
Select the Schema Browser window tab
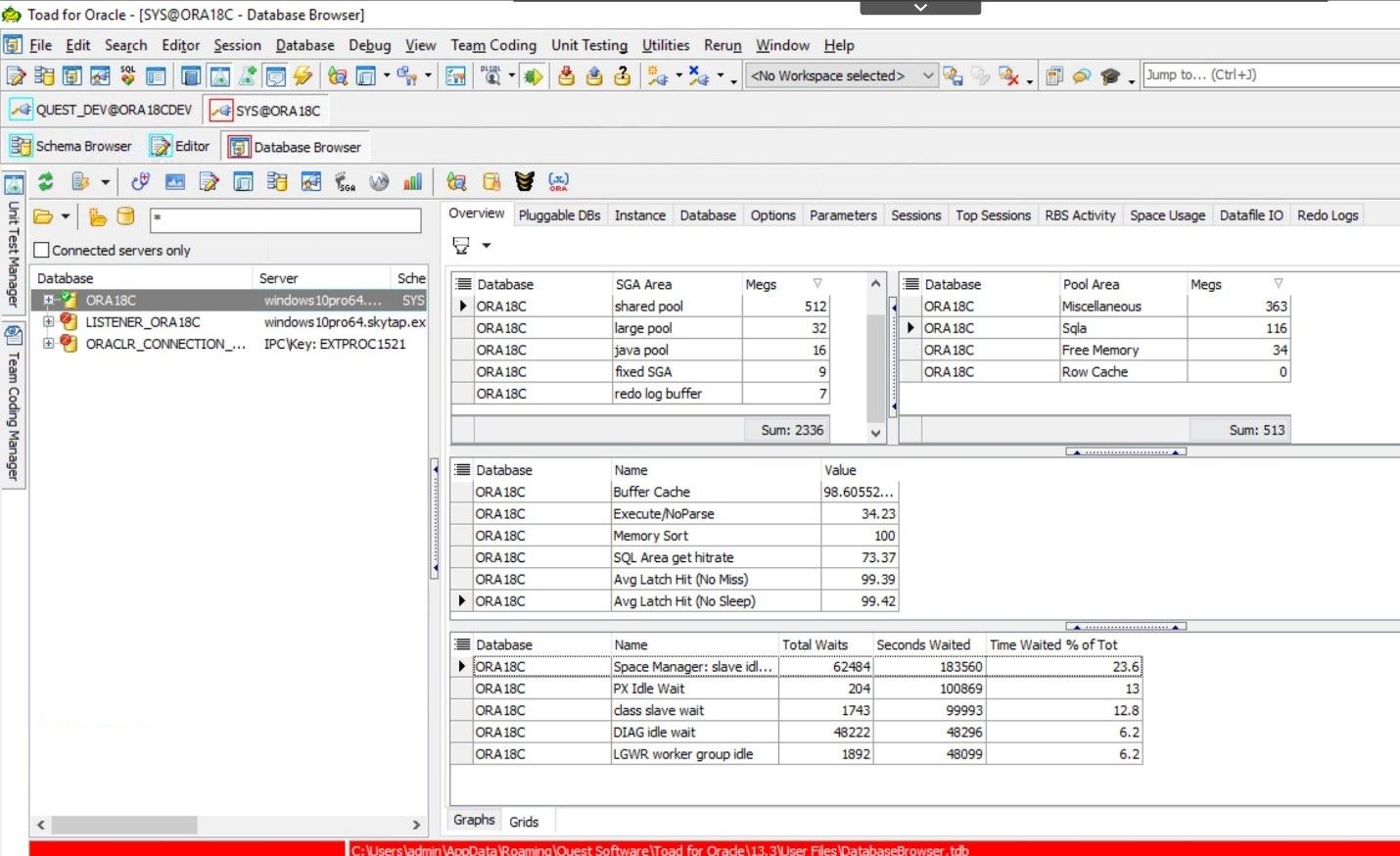click(x=70, y=146)
